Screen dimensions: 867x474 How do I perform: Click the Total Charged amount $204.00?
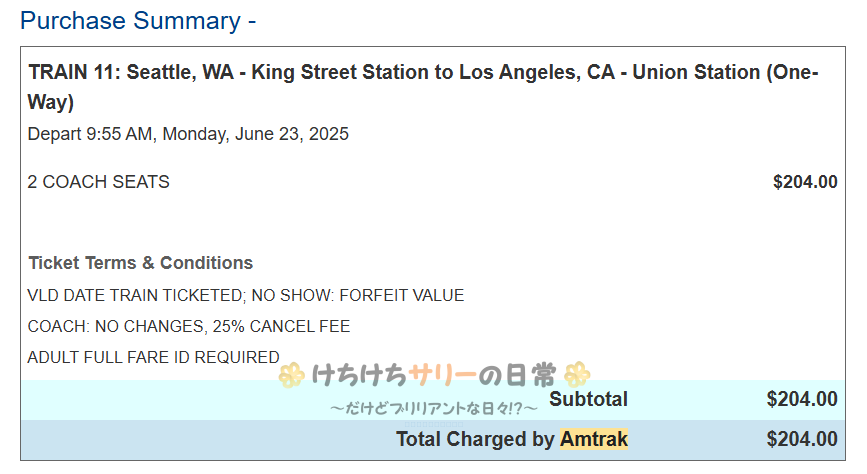pos(801,439)
